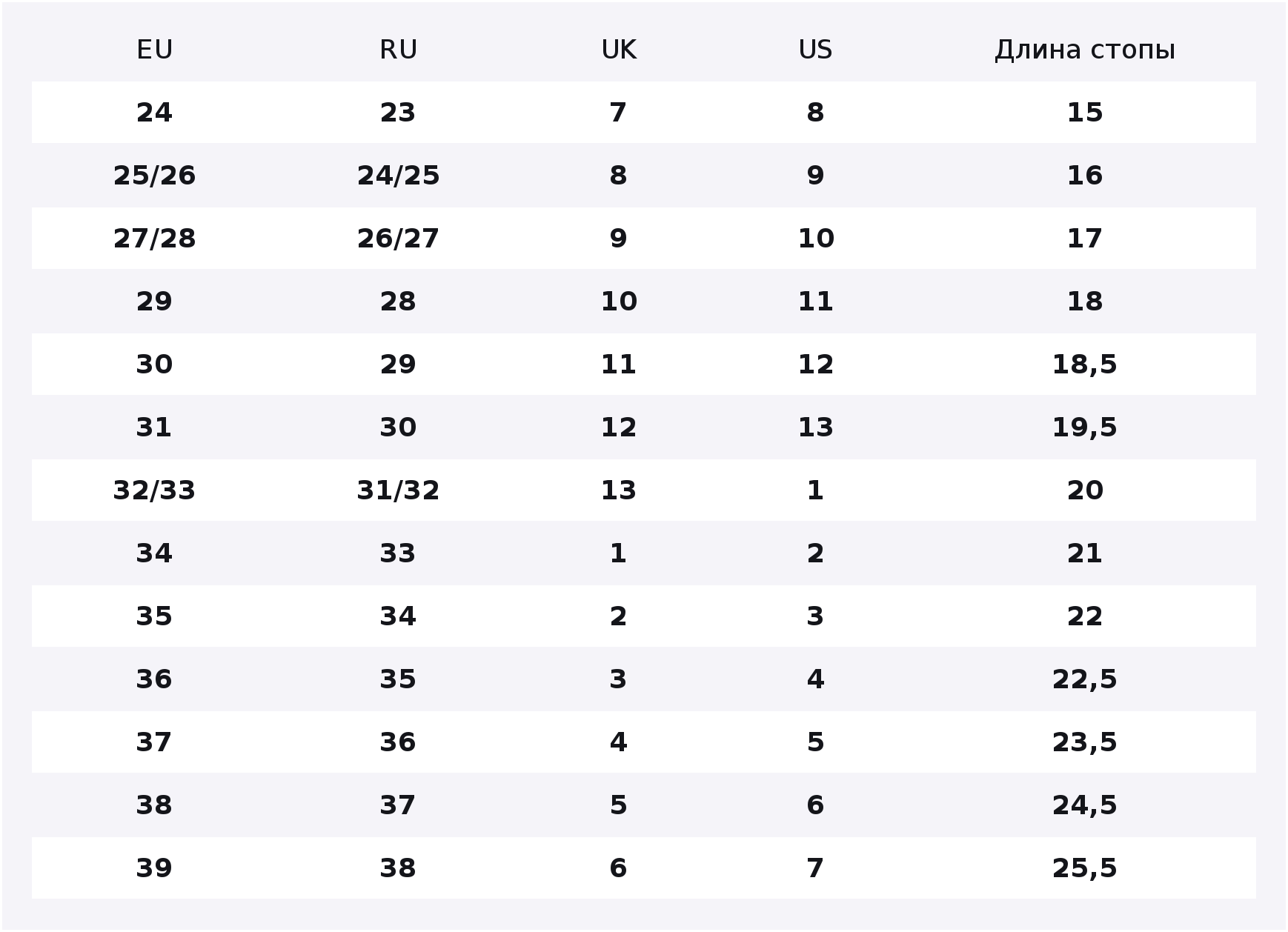Click the US column header

(815, 50)
